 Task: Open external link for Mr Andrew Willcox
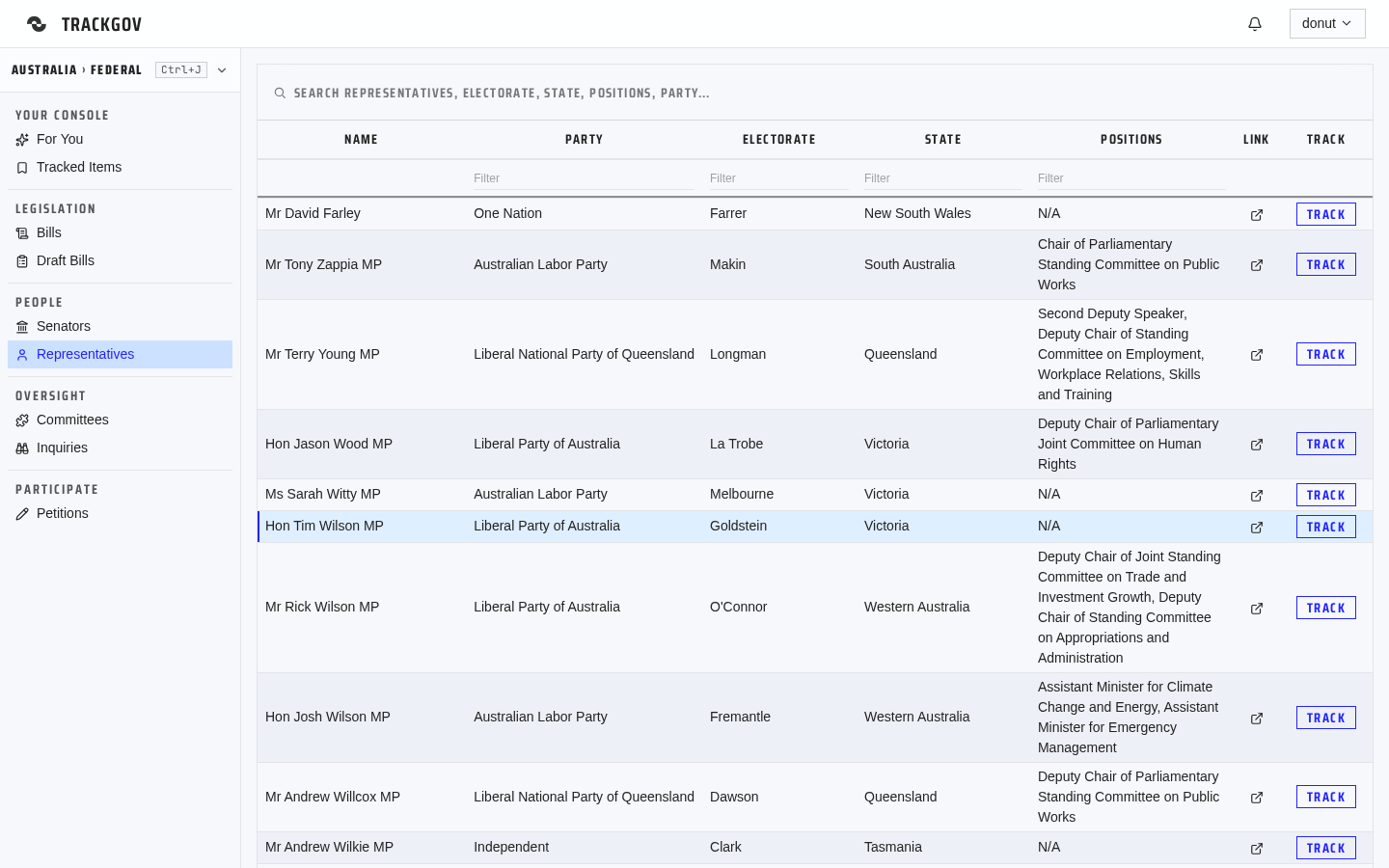coord(1257,798)
